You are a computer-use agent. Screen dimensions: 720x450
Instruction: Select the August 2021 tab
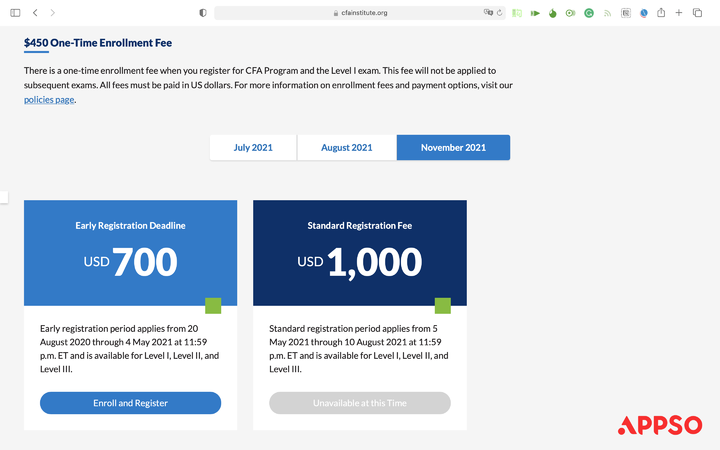click(x=347, y=147)
